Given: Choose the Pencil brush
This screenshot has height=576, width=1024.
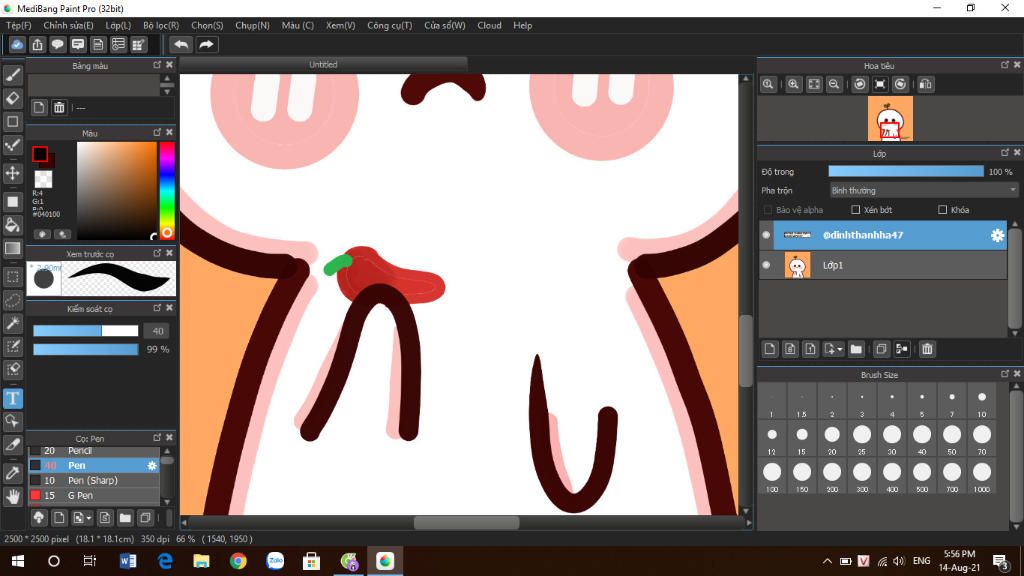Looking at the screenshot, I should click(94, 451).
